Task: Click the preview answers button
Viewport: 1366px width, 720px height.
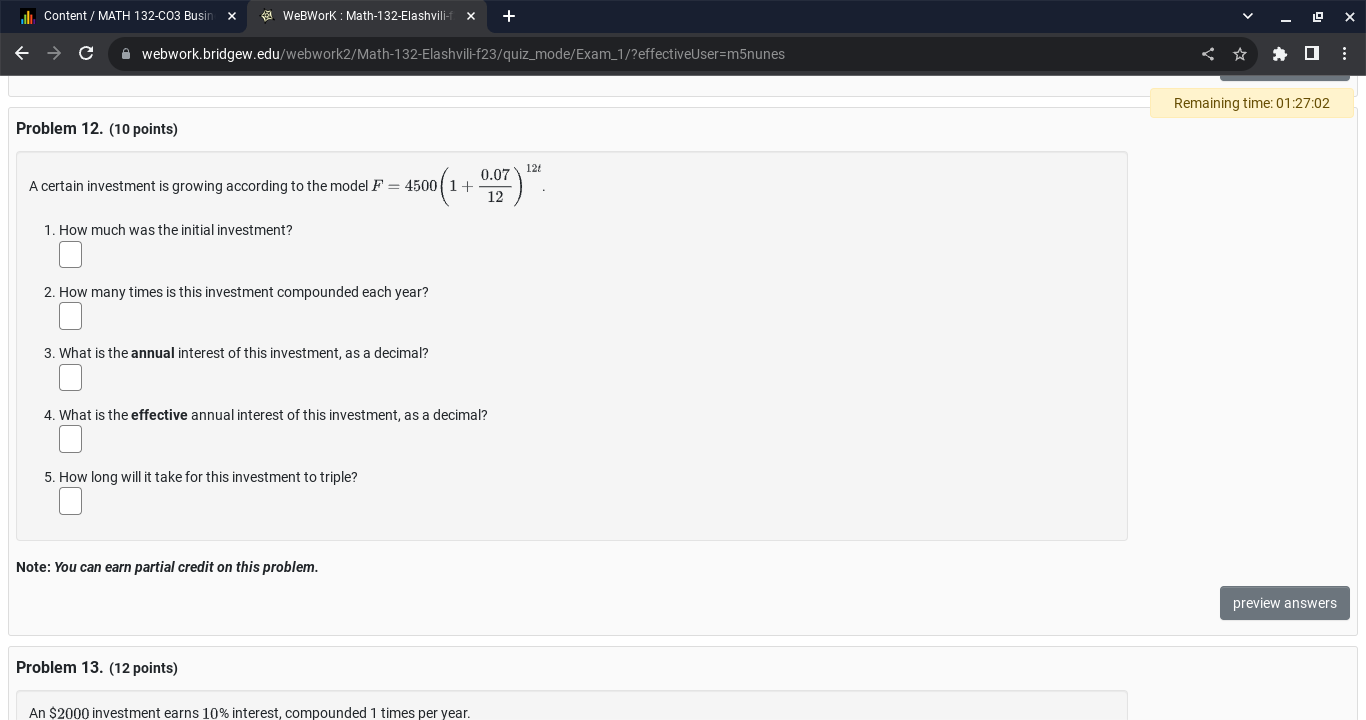Action: point(1285,603)
